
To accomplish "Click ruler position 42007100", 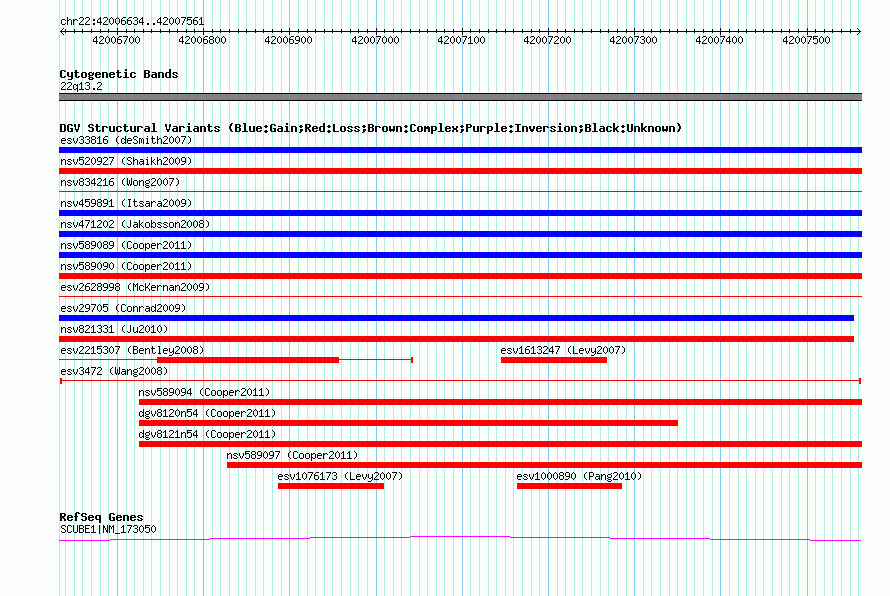I will pos(461,40).
